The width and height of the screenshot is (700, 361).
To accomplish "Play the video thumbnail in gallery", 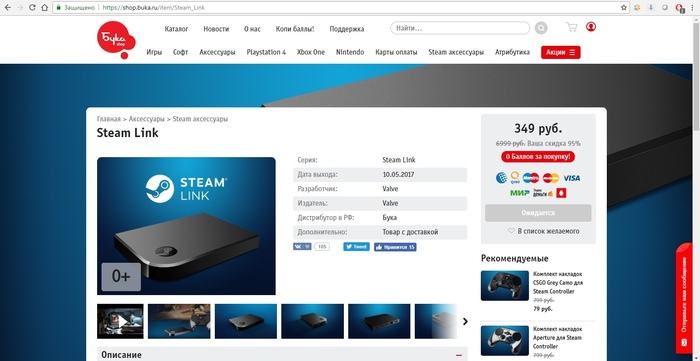I will [x=120, y=321].
